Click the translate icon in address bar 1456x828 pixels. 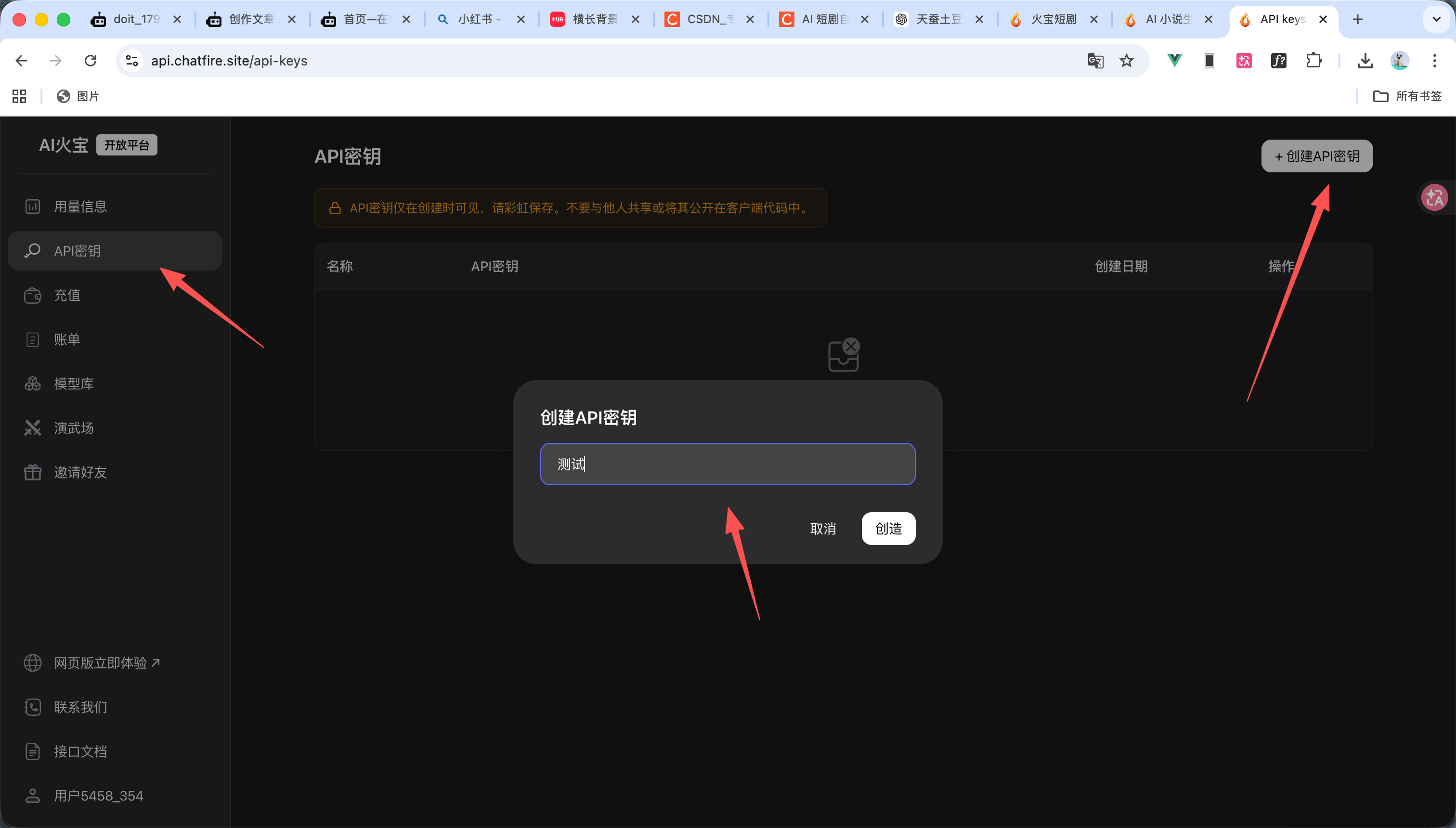pyautogui.click(x=1095, y=61)
